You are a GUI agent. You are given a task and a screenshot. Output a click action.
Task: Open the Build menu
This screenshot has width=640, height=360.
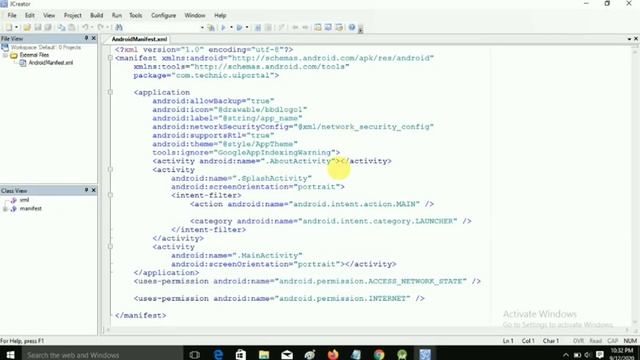pyautogui.click(x=96, y=16)
